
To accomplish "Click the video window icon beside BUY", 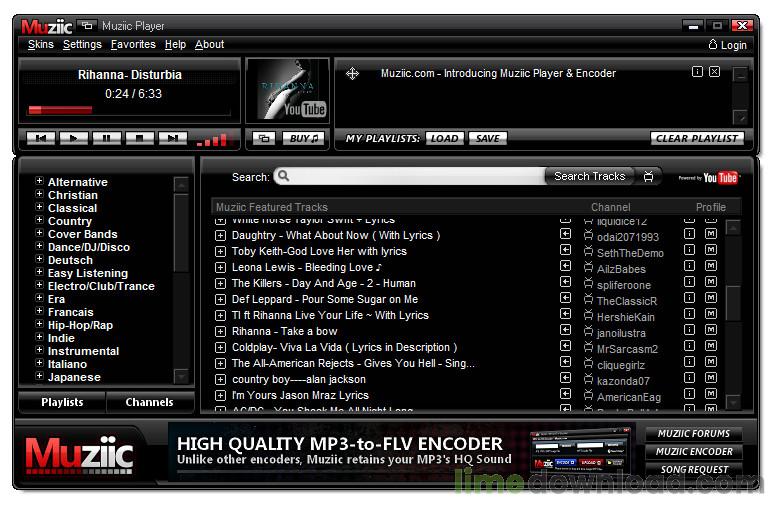I will click(x=264, y=139).
